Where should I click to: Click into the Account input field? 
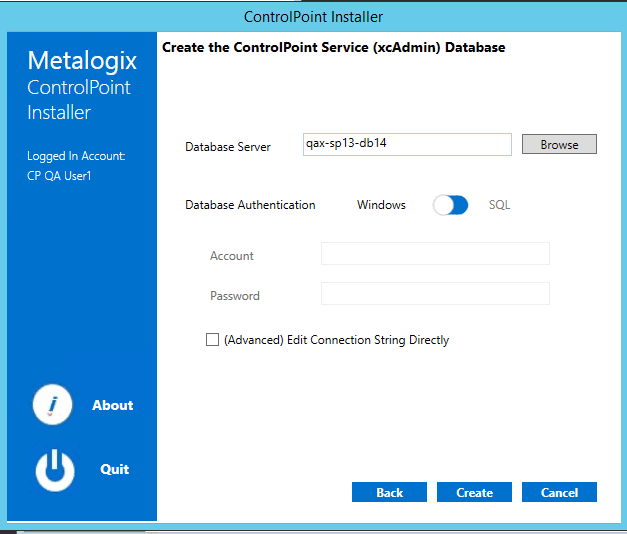[x=435, y=254]
